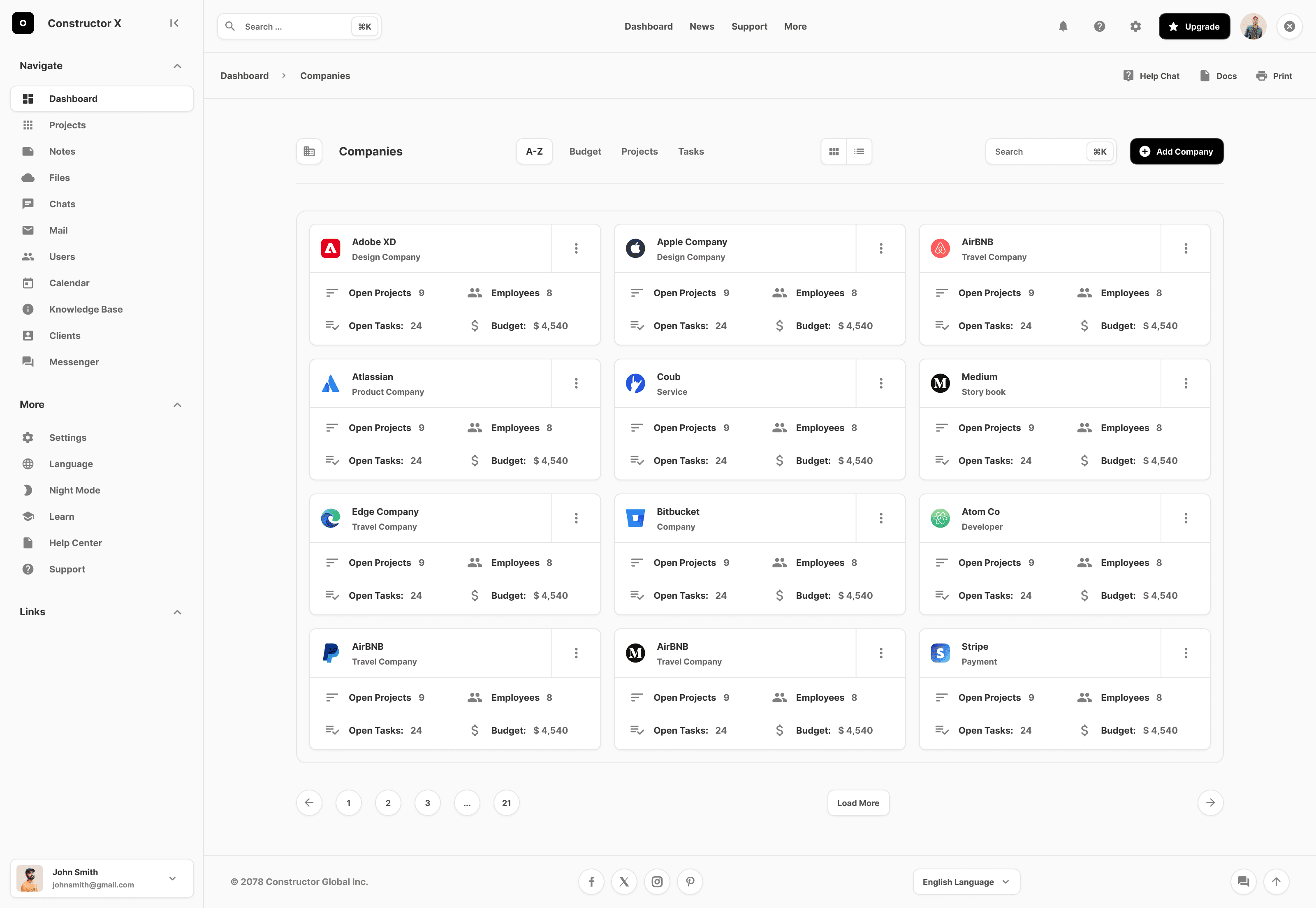Open the News menu item

click(701, 26)
